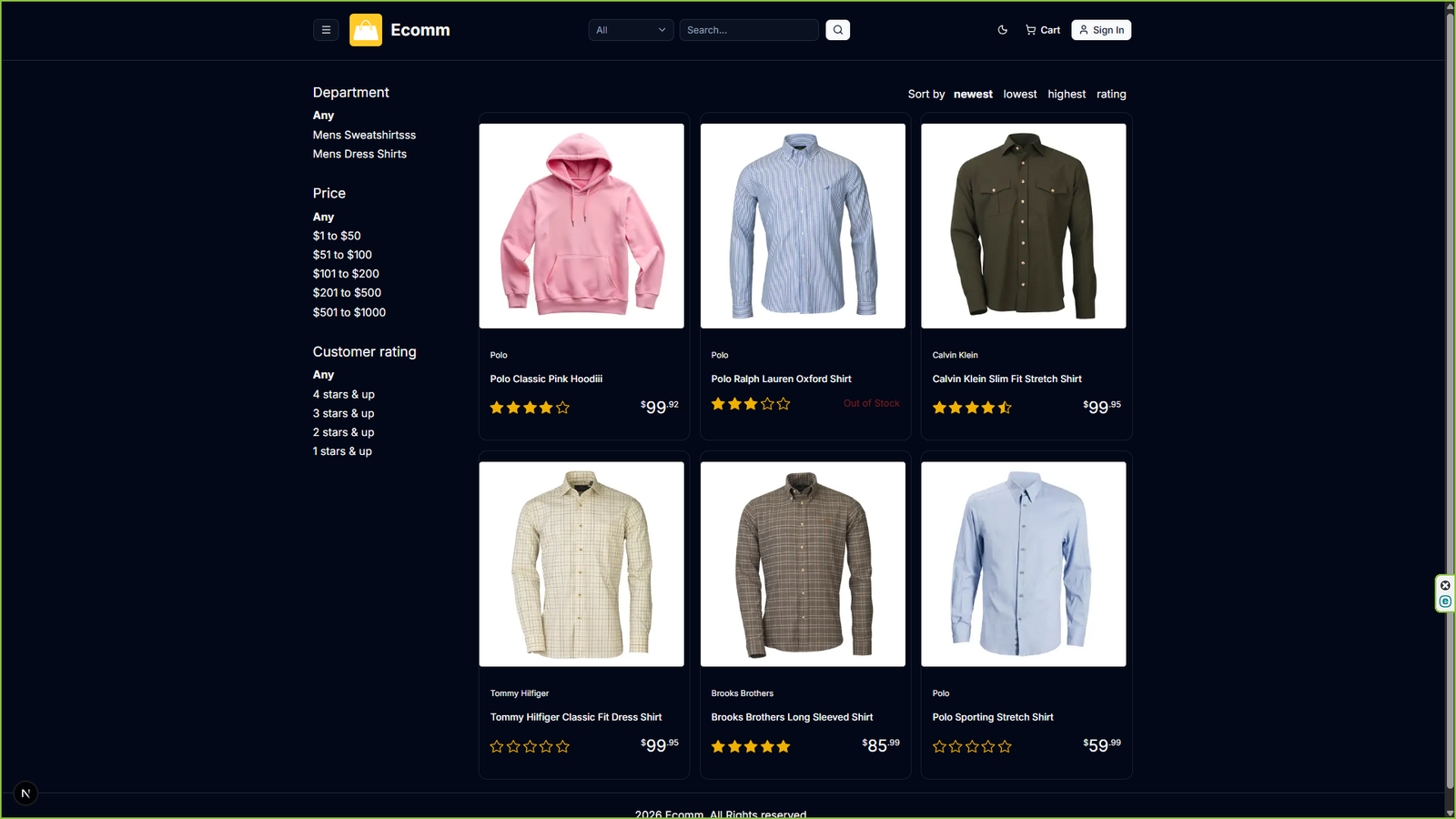
Task: Click the extension widget close icon
Action: click(1445, 585)
